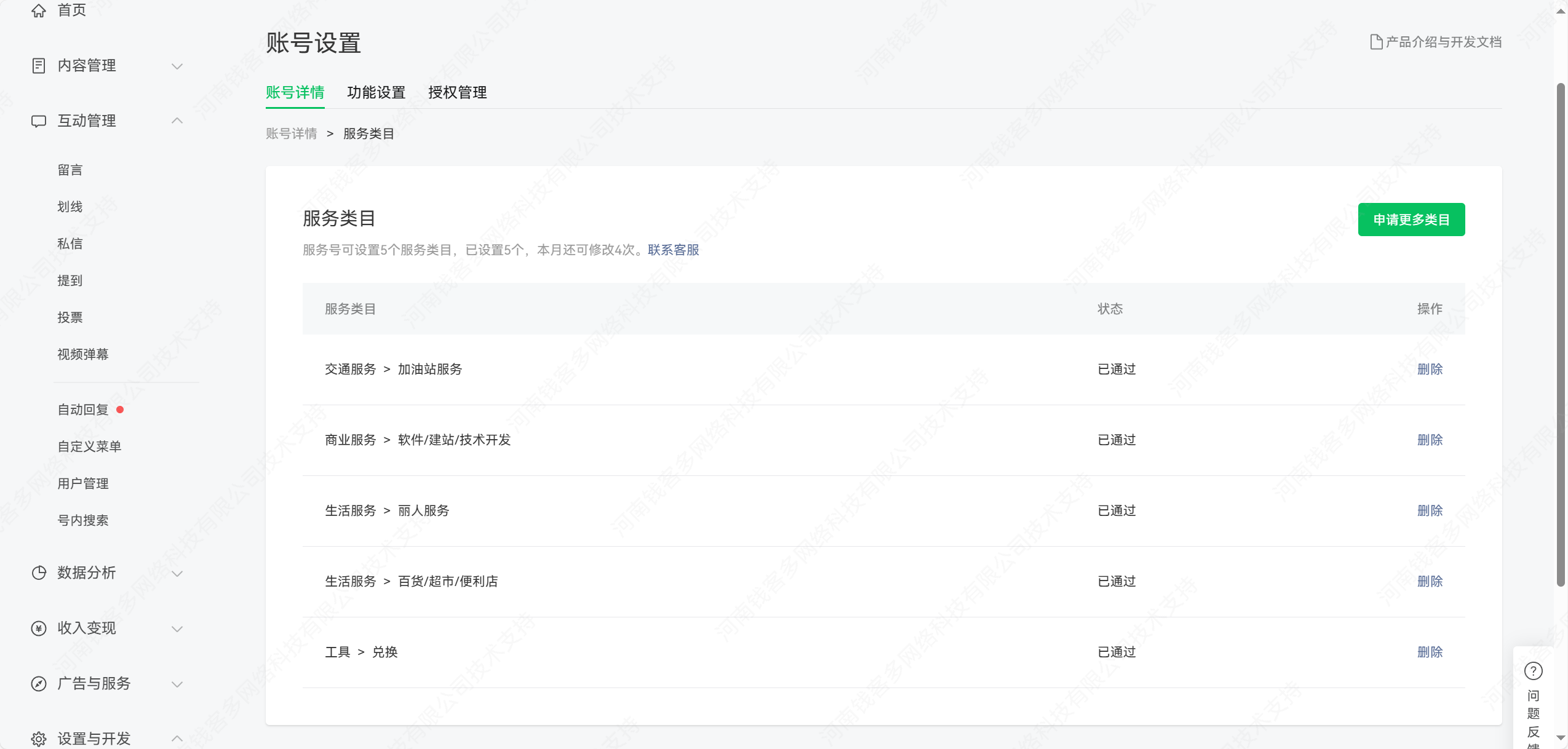The image size is (1568, 749).
Task: Click the 设置与开发 gear icon
Action: pos(39,739)
